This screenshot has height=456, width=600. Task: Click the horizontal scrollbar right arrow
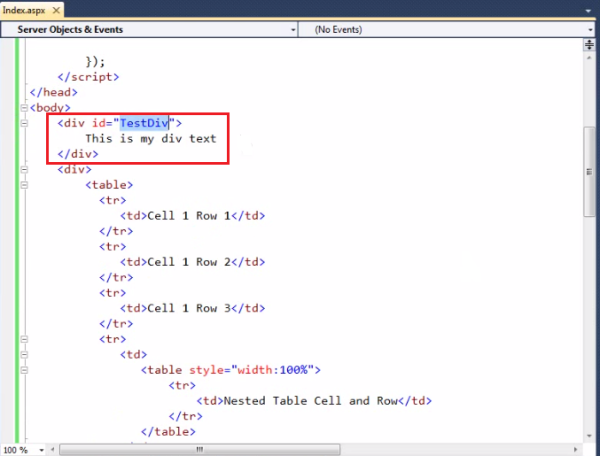click(575, 449)
